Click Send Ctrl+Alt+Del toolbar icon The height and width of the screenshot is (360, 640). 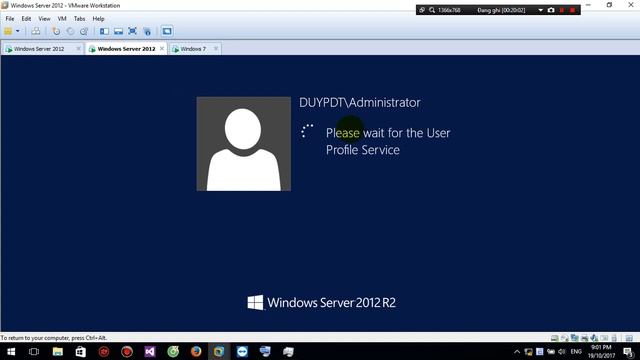(36, 31)
